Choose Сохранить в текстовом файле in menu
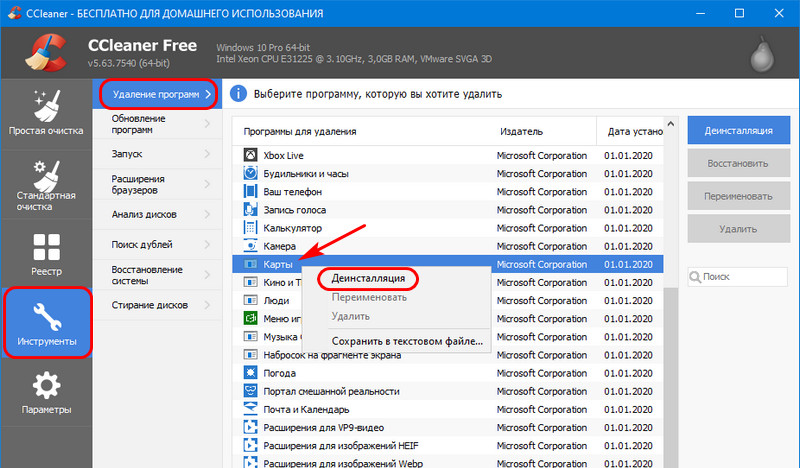 coord(407,341)
